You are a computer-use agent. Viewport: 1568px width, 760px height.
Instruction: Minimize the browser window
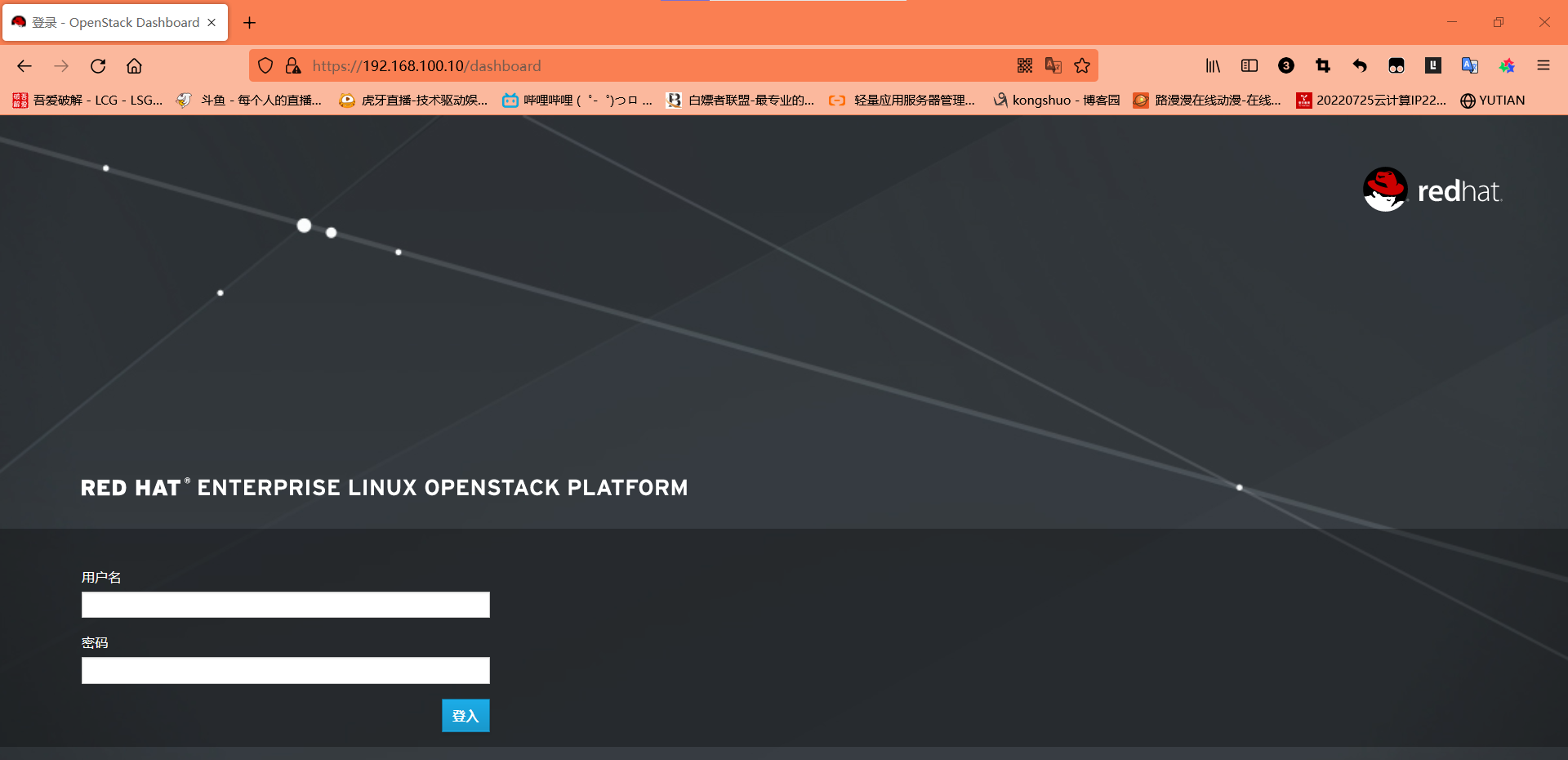coord(1452,22)
